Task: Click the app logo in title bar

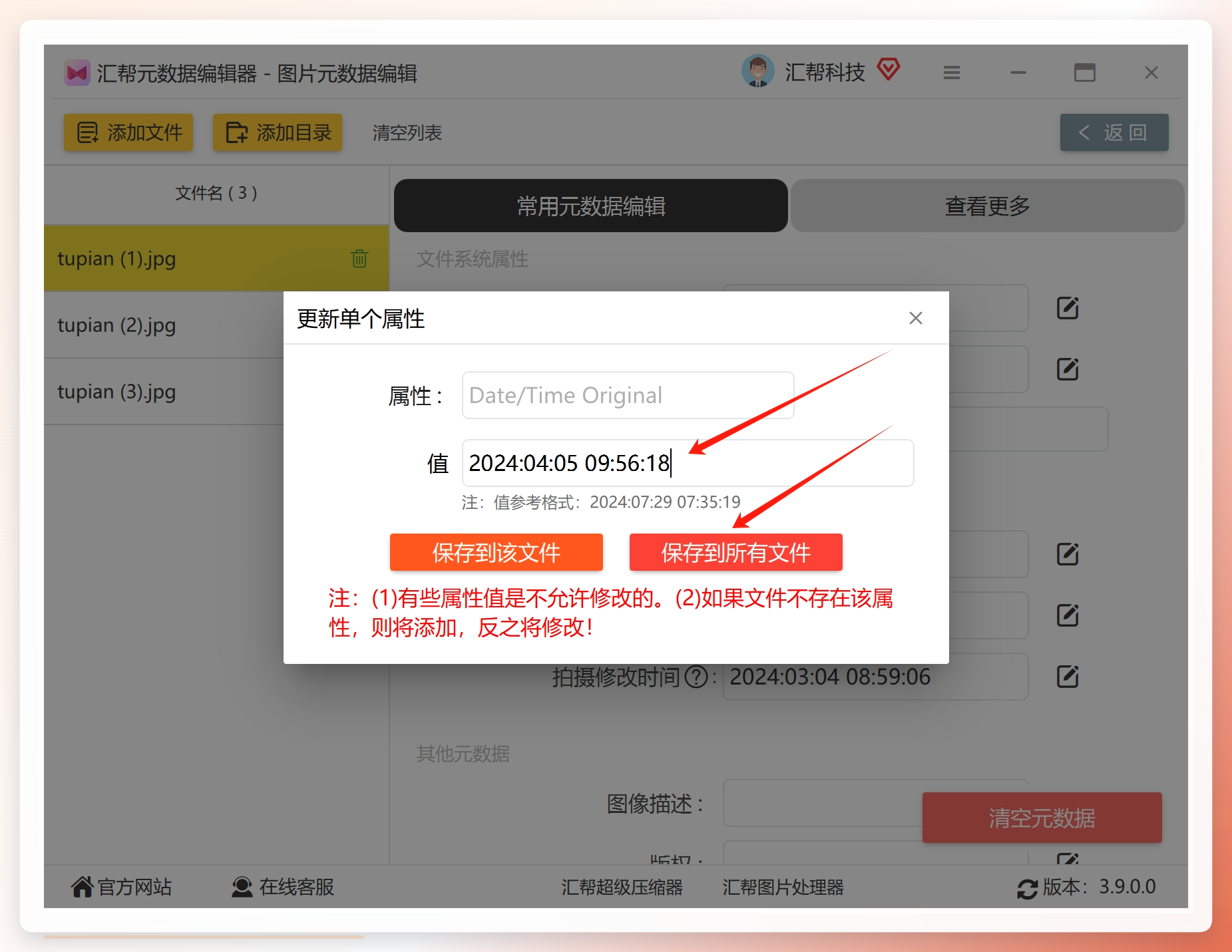Action: pyautogui.click(x=77, y=73)
